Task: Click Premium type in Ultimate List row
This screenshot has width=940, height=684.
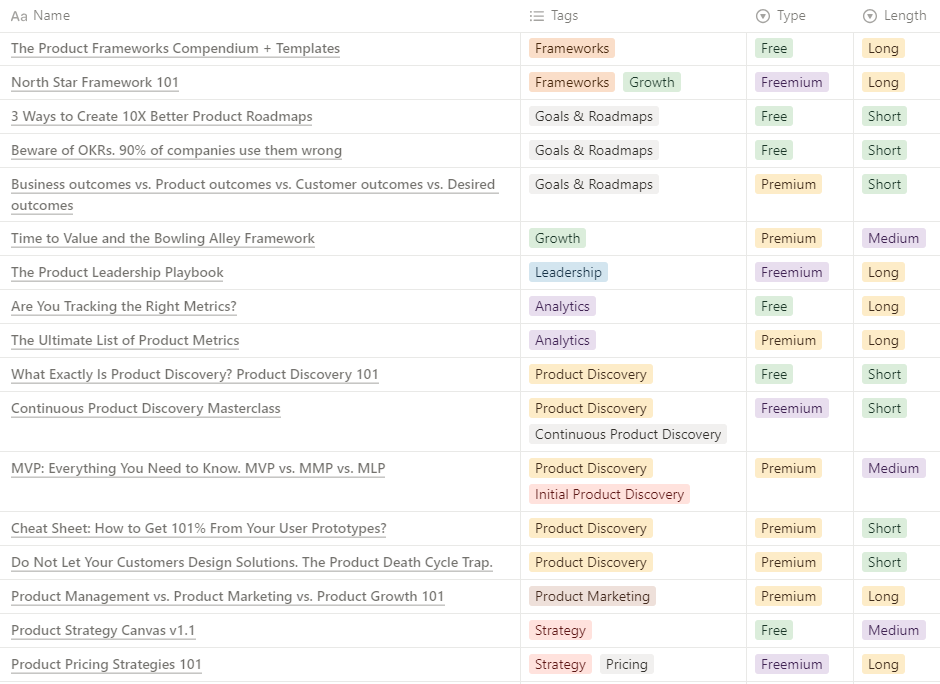Action: pos(788,341)
